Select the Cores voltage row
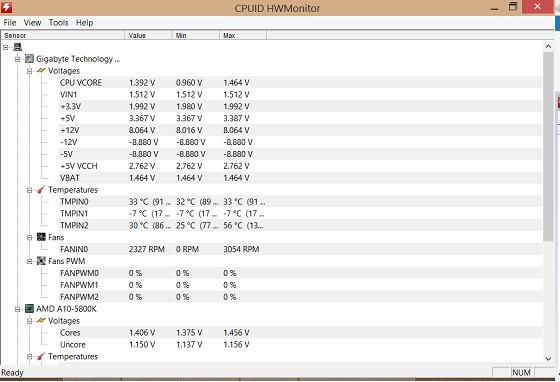Screen dimensions: 560x382 (x=300, y=332)
